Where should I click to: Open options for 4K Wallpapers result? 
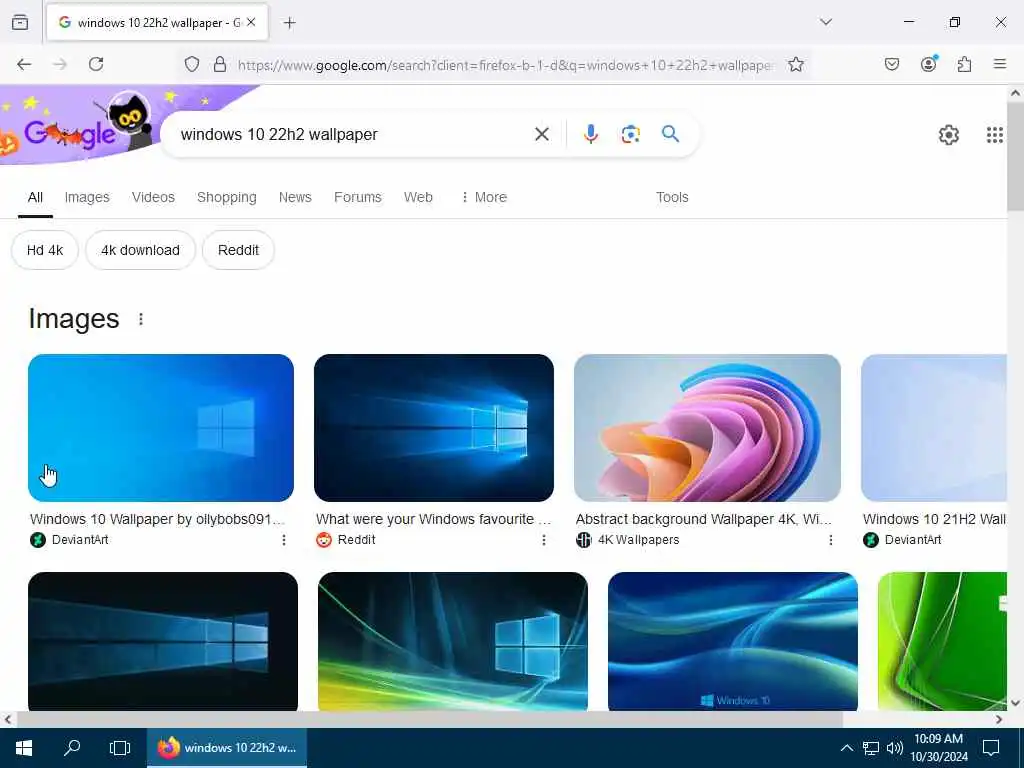point(831,540)
